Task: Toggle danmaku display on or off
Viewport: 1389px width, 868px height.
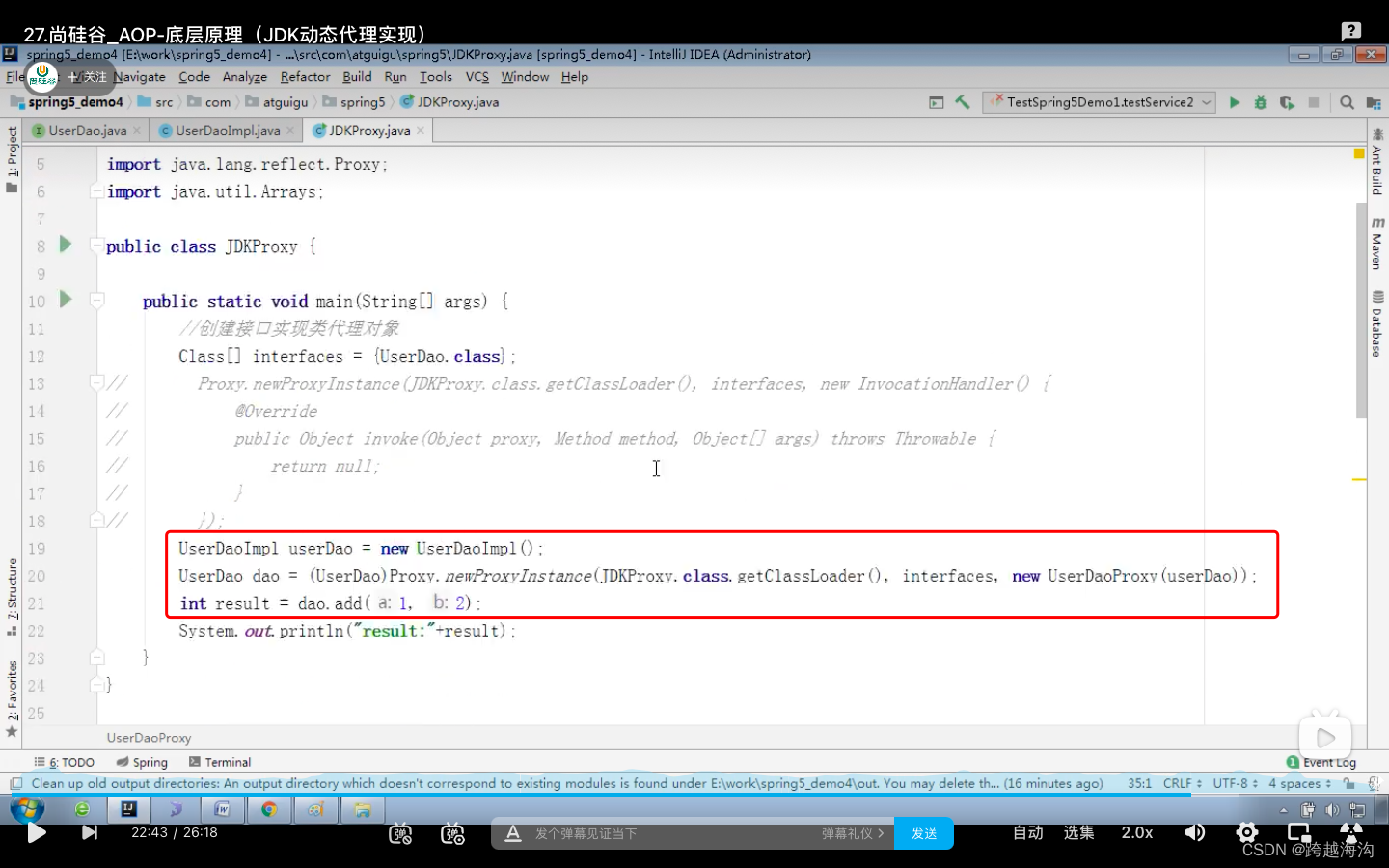Action: click(400, 834)
